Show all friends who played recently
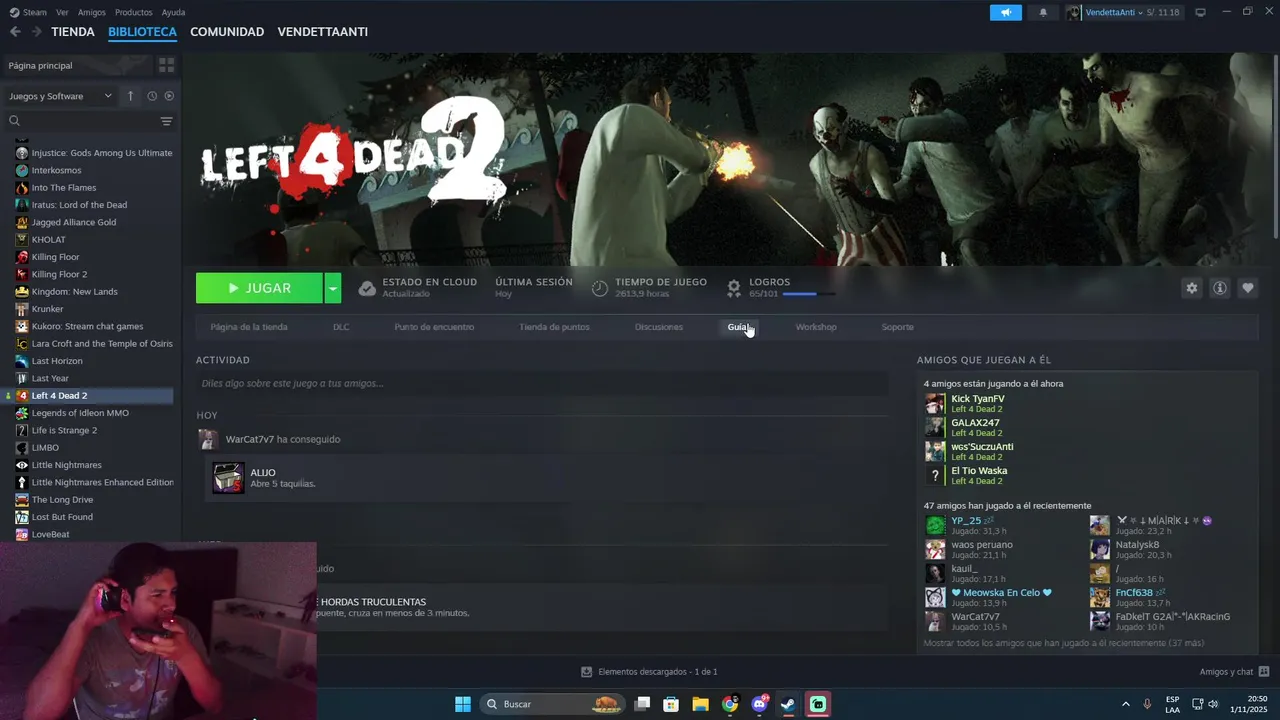The width and height of the screenshot is (1280, 720). point(1063,643)
